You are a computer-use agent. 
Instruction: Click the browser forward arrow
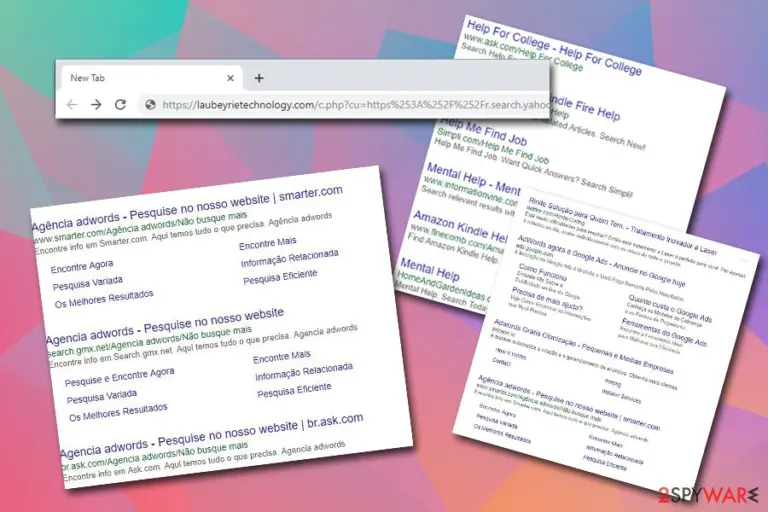(96, 104)
